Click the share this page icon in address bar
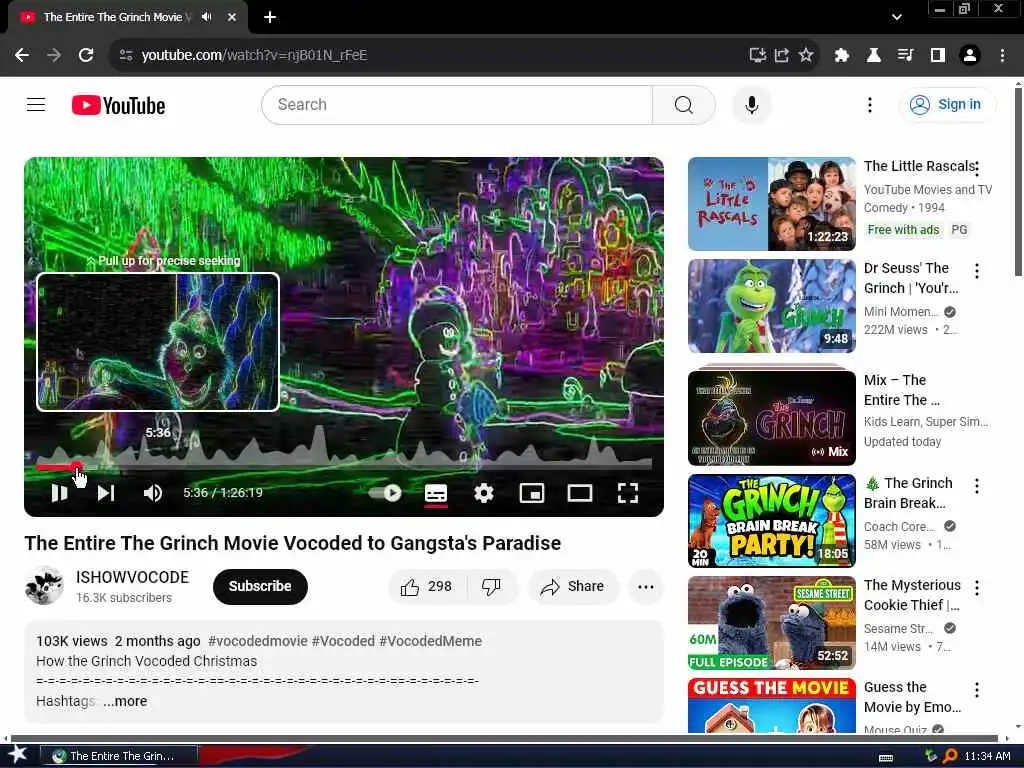The width and height of the screenshot is (1024, 768). 781,55
